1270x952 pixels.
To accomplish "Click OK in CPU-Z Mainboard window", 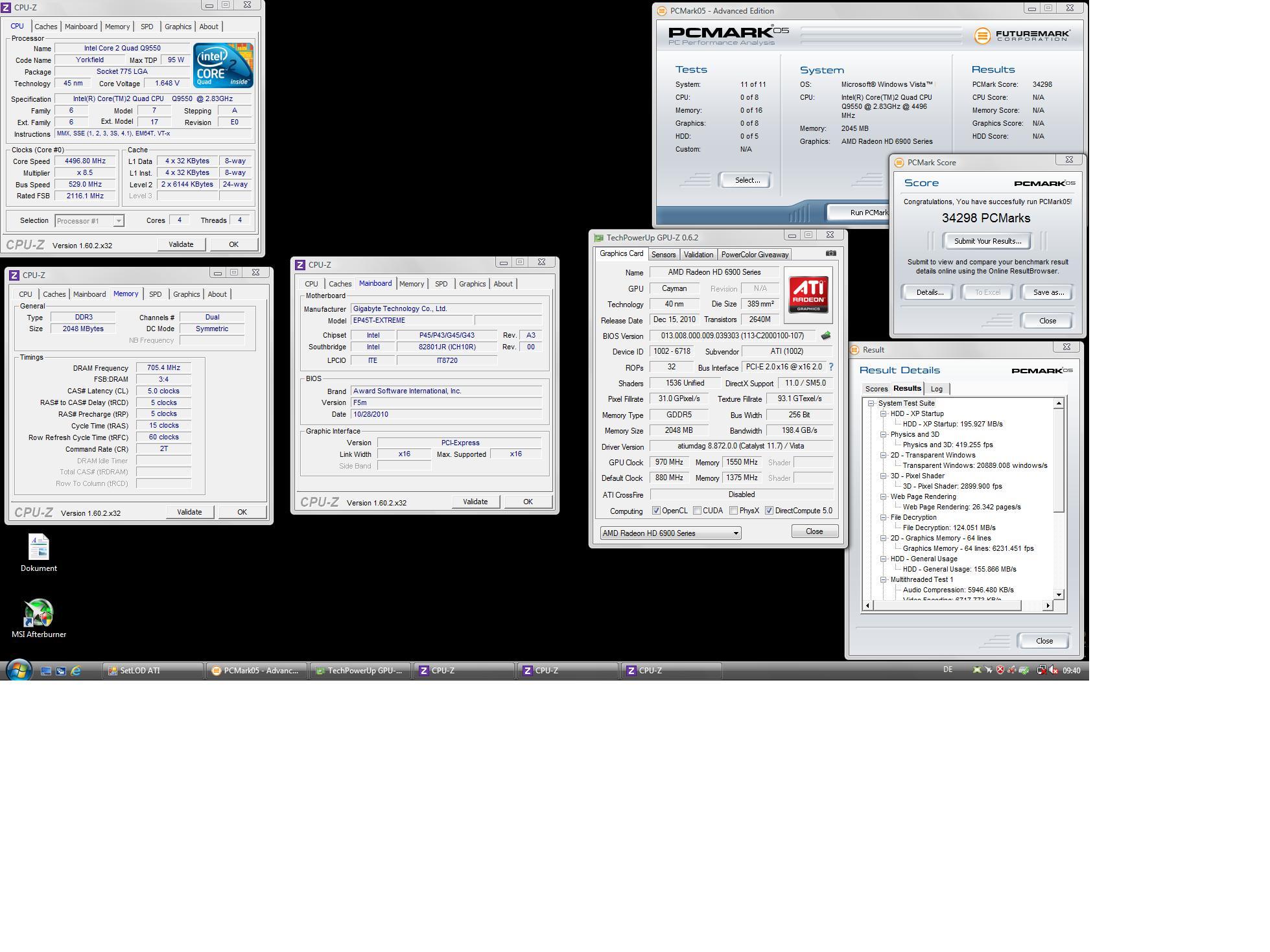I will (x=528, y=502).
